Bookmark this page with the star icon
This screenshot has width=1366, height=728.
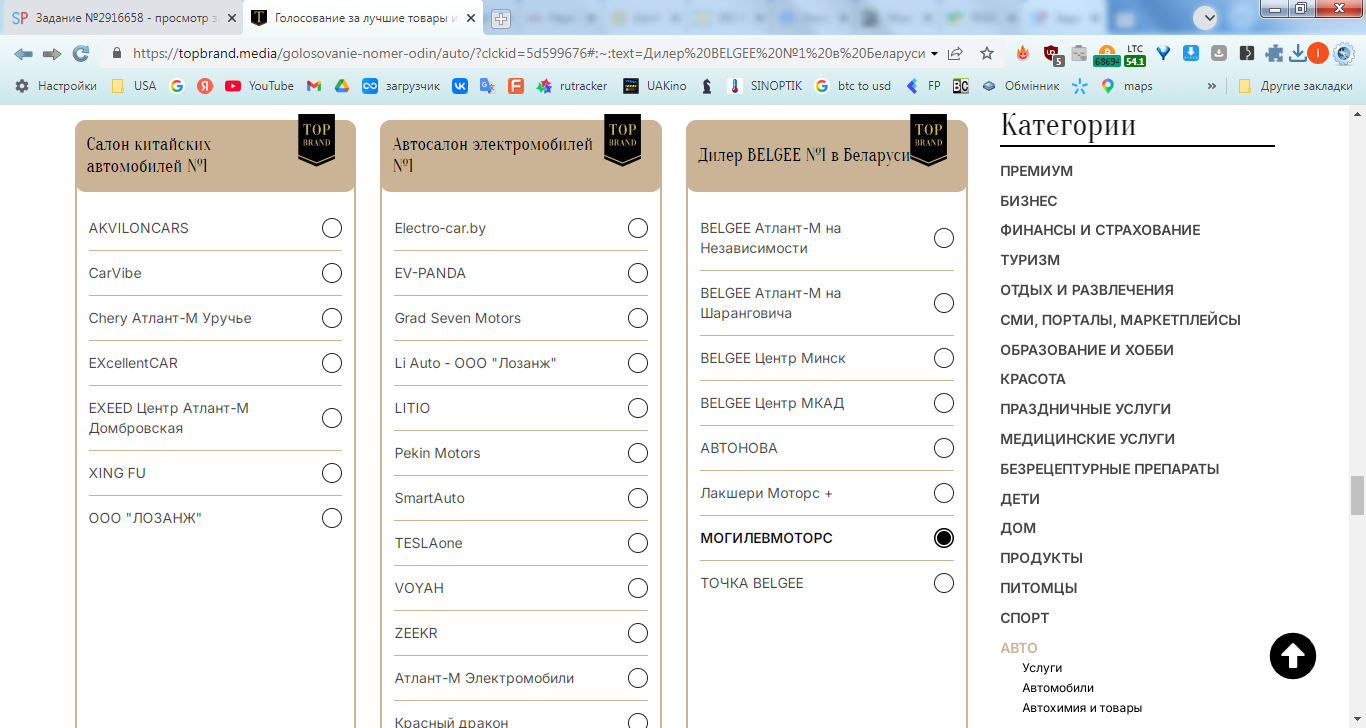pyautogui.click(x=987, y=54)
